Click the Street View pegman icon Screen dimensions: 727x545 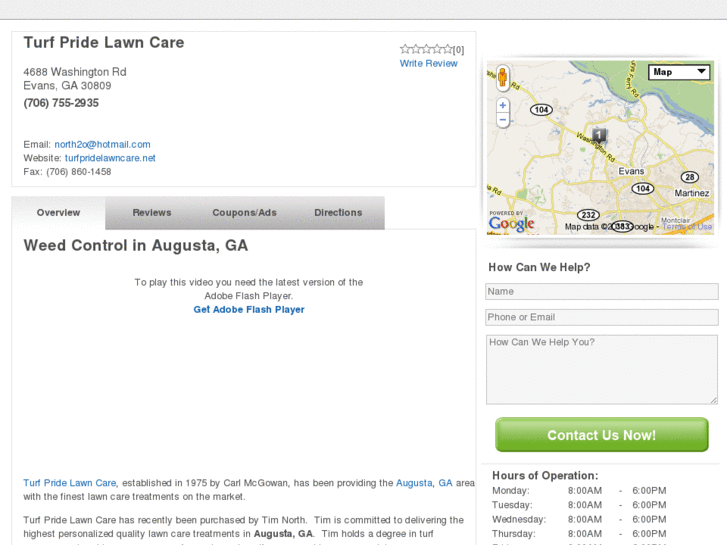(503, 77)
